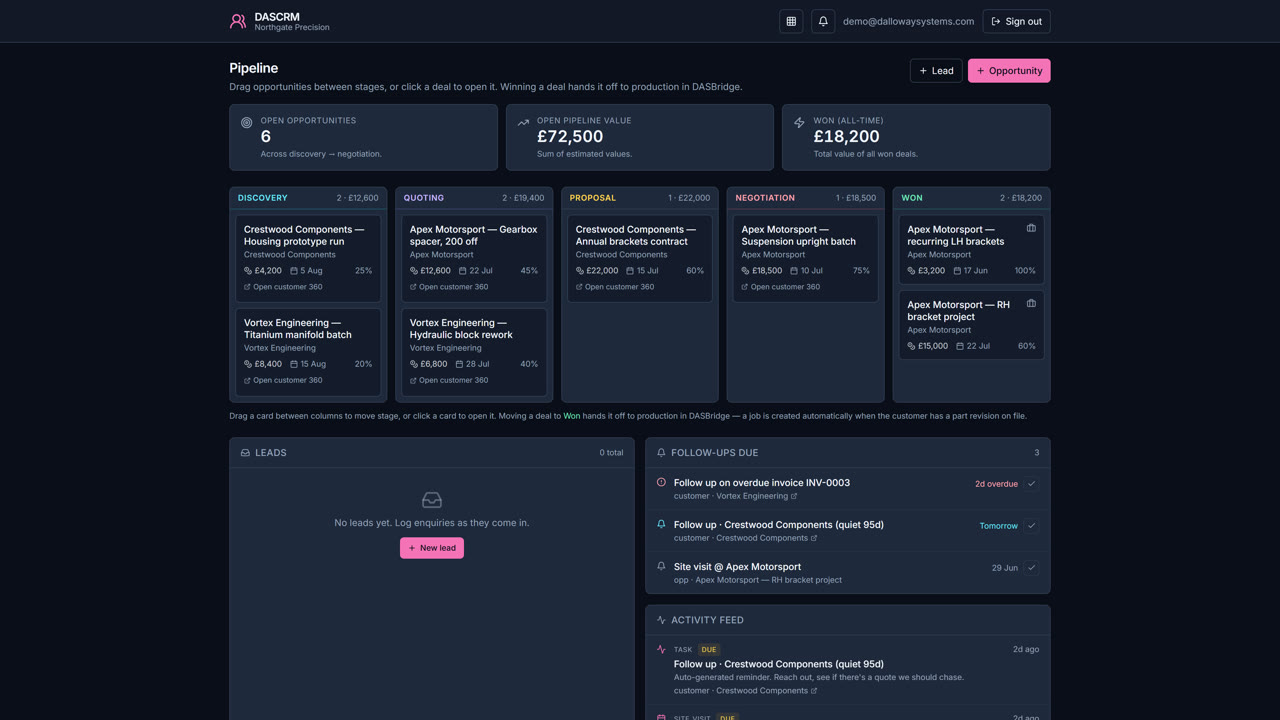Click demo@dallowaysystems.com account email
Image resolution: width=1280 pixels, height=720 pixels.
(x=908, y=21)
